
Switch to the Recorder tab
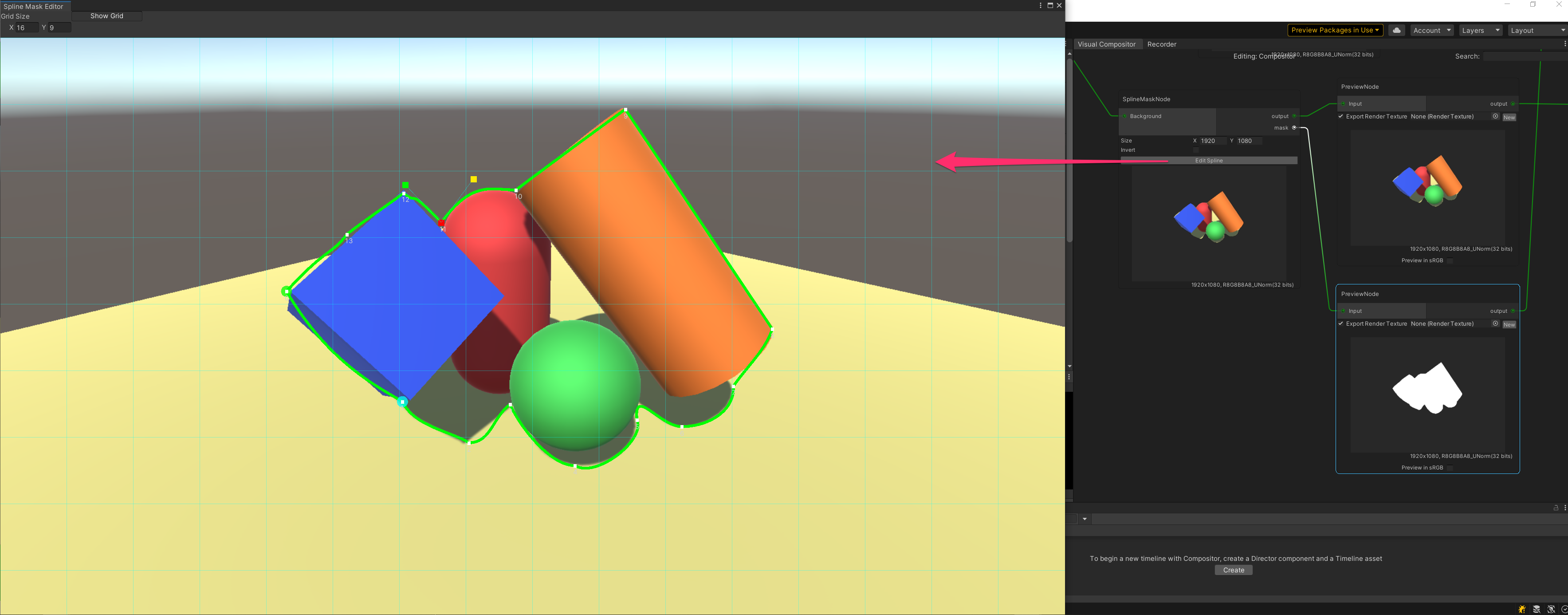(x=1161, y=44)
